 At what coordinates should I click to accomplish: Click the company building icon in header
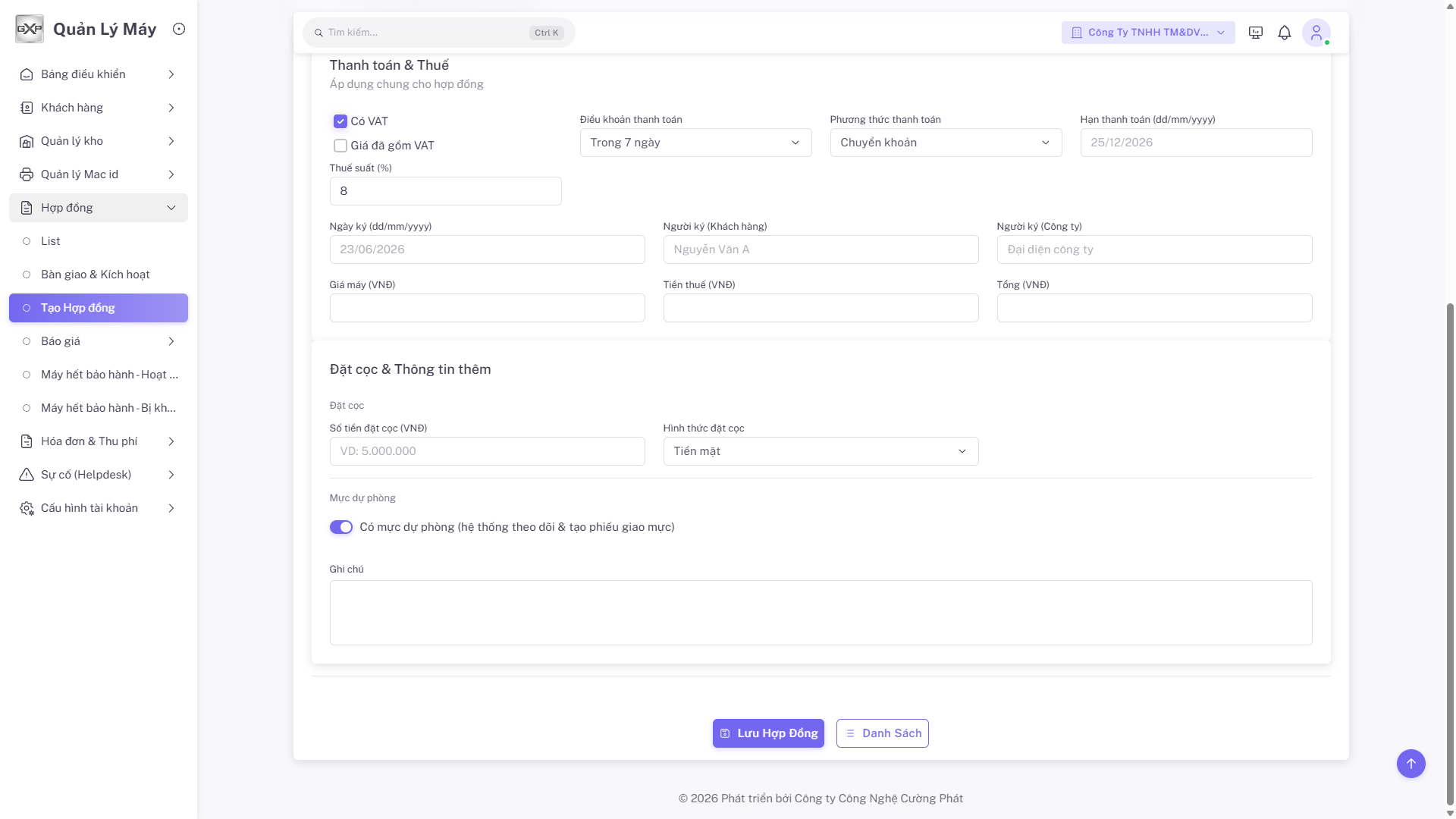point(1077,33)
